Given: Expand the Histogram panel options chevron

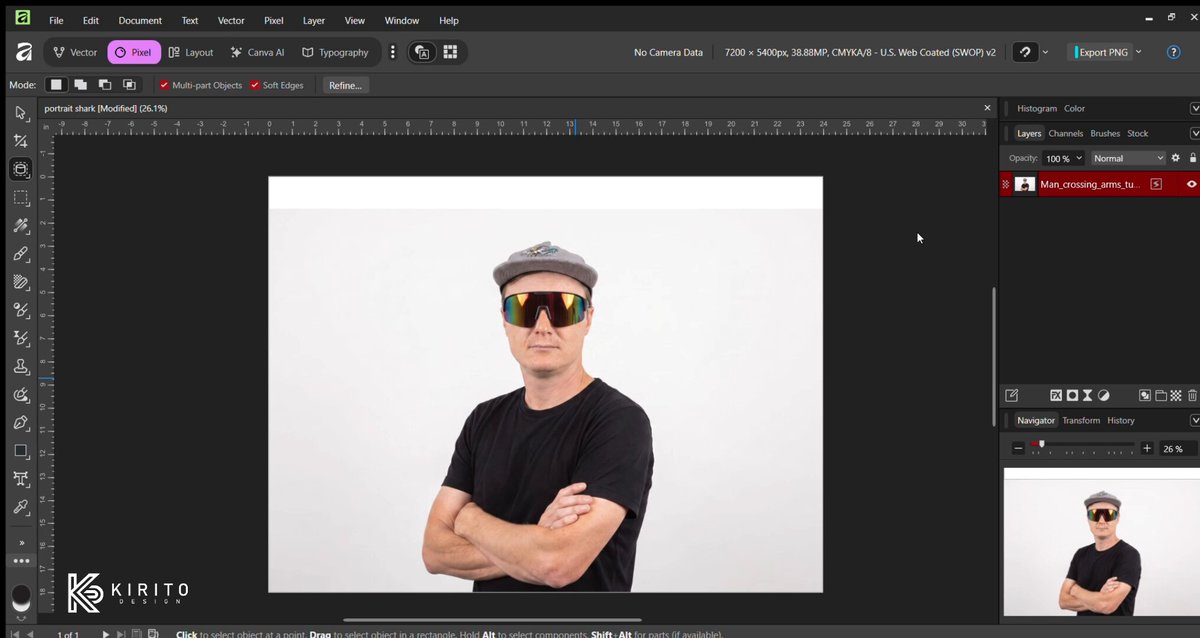Looking at the screenshot, I should point(1194,108).
